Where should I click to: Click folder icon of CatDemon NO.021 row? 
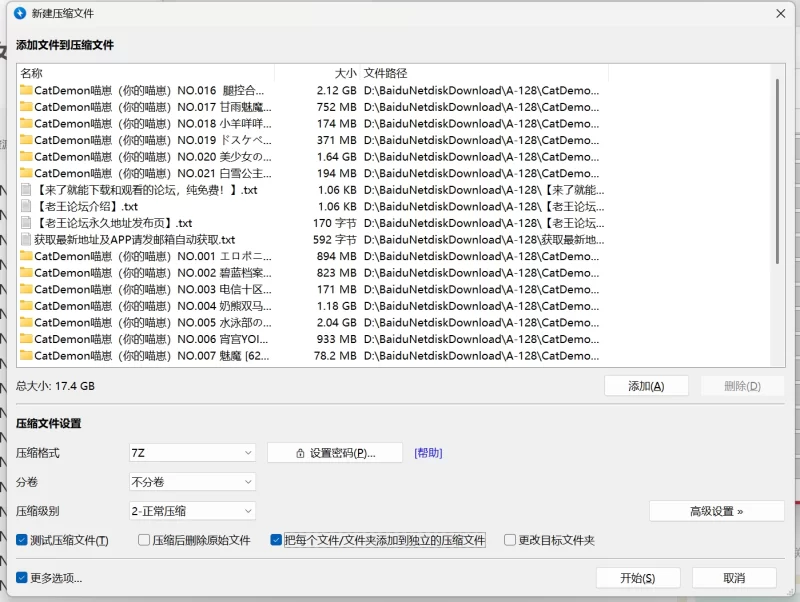point(26,173)
